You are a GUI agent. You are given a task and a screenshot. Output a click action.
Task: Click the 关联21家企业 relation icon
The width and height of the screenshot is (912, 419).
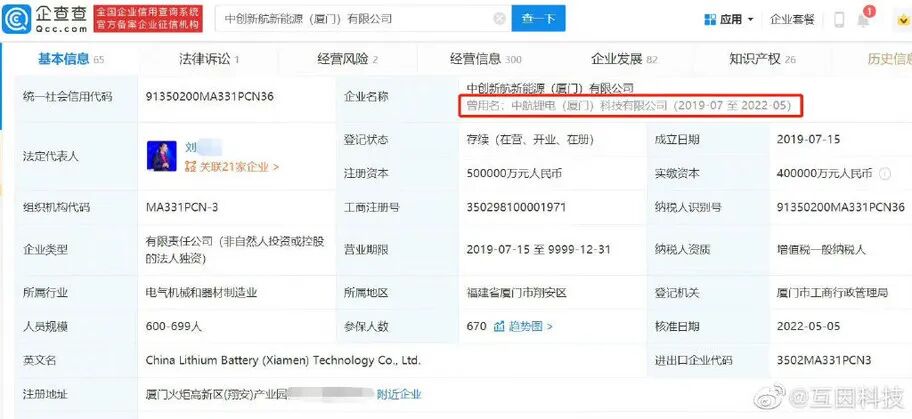[x=190, y=167]
